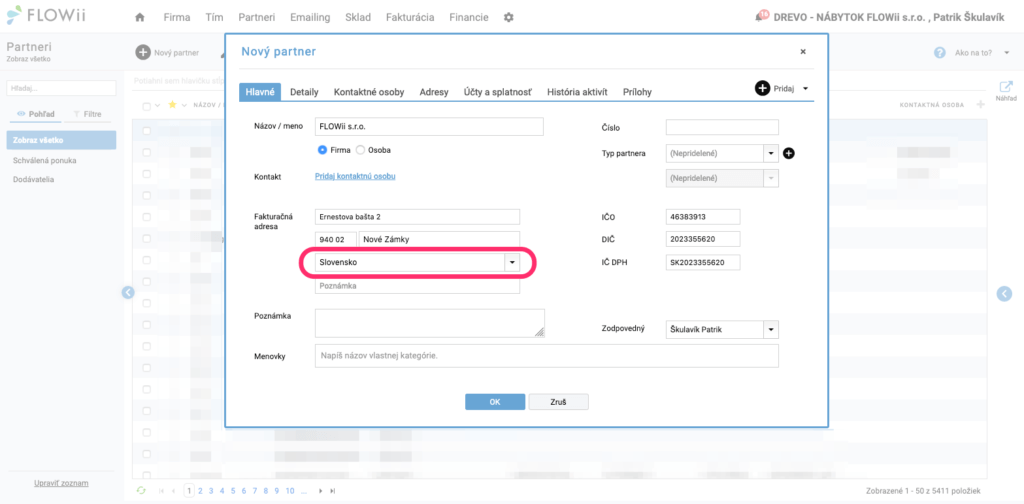Click the Menovky category input field
This screenshot has width=1024, height=504.
tap(547, 356)
